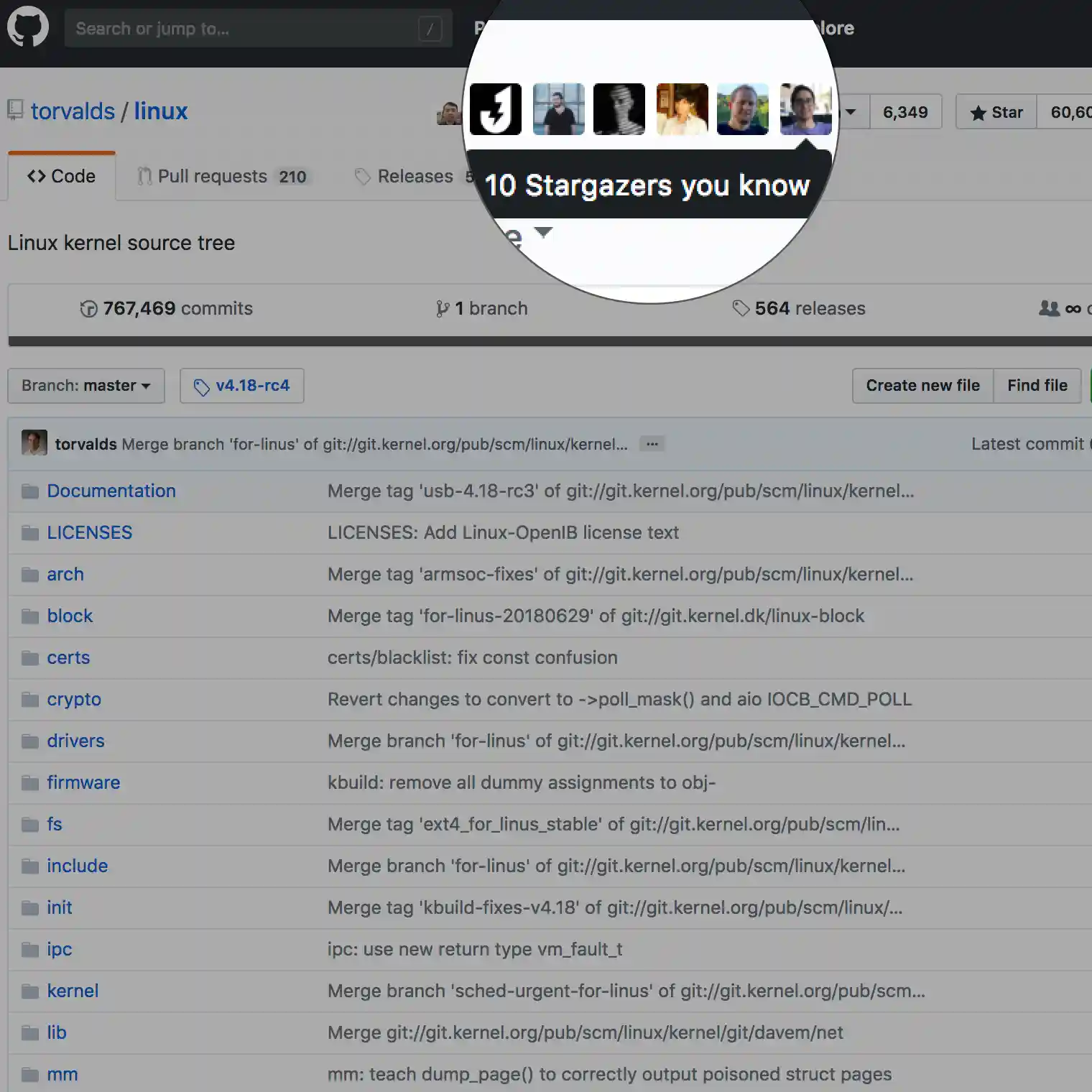This screenshot has height=1092, width=1092.
Task: Click the repository book icon beside torvalds
Action: [15, 111]
